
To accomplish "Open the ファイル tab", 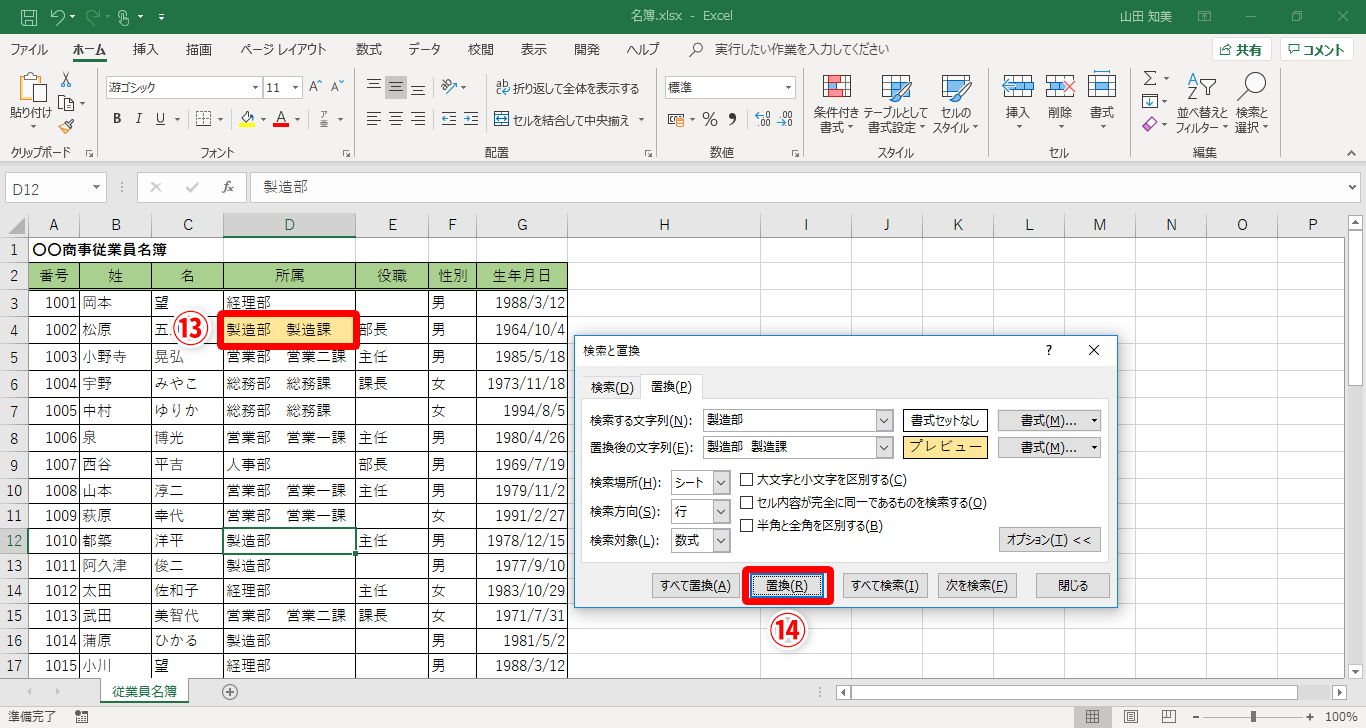I will click(29, 49).
